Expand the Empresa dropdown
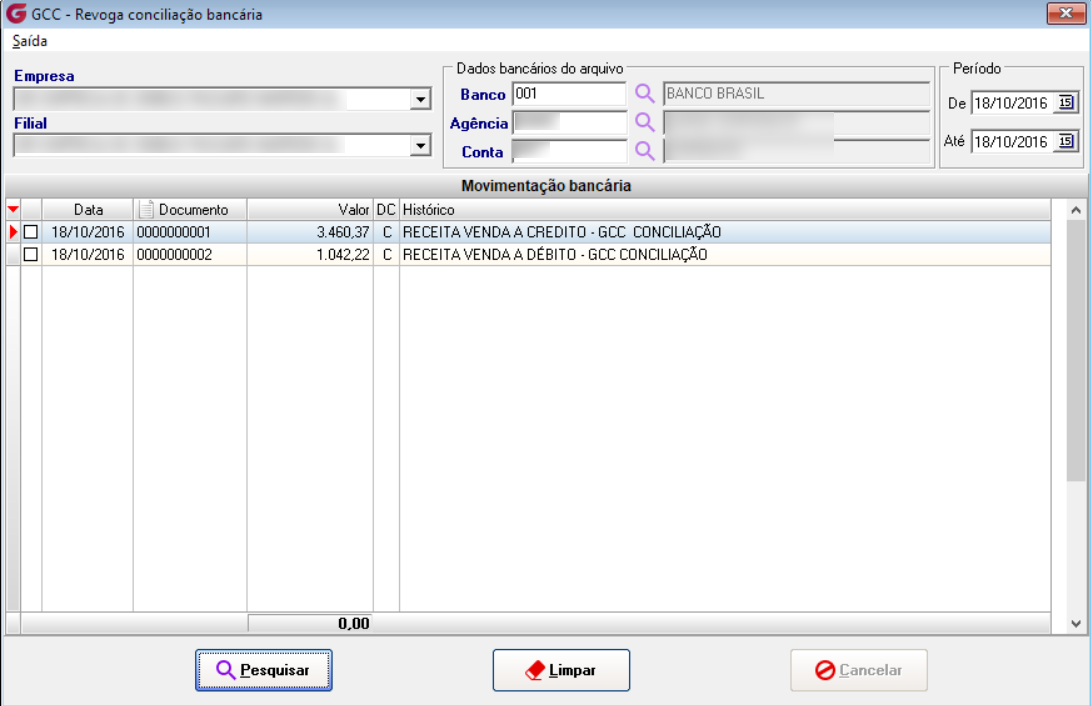This screenshot has height=706, width=1091. click(x=420, y=99)
